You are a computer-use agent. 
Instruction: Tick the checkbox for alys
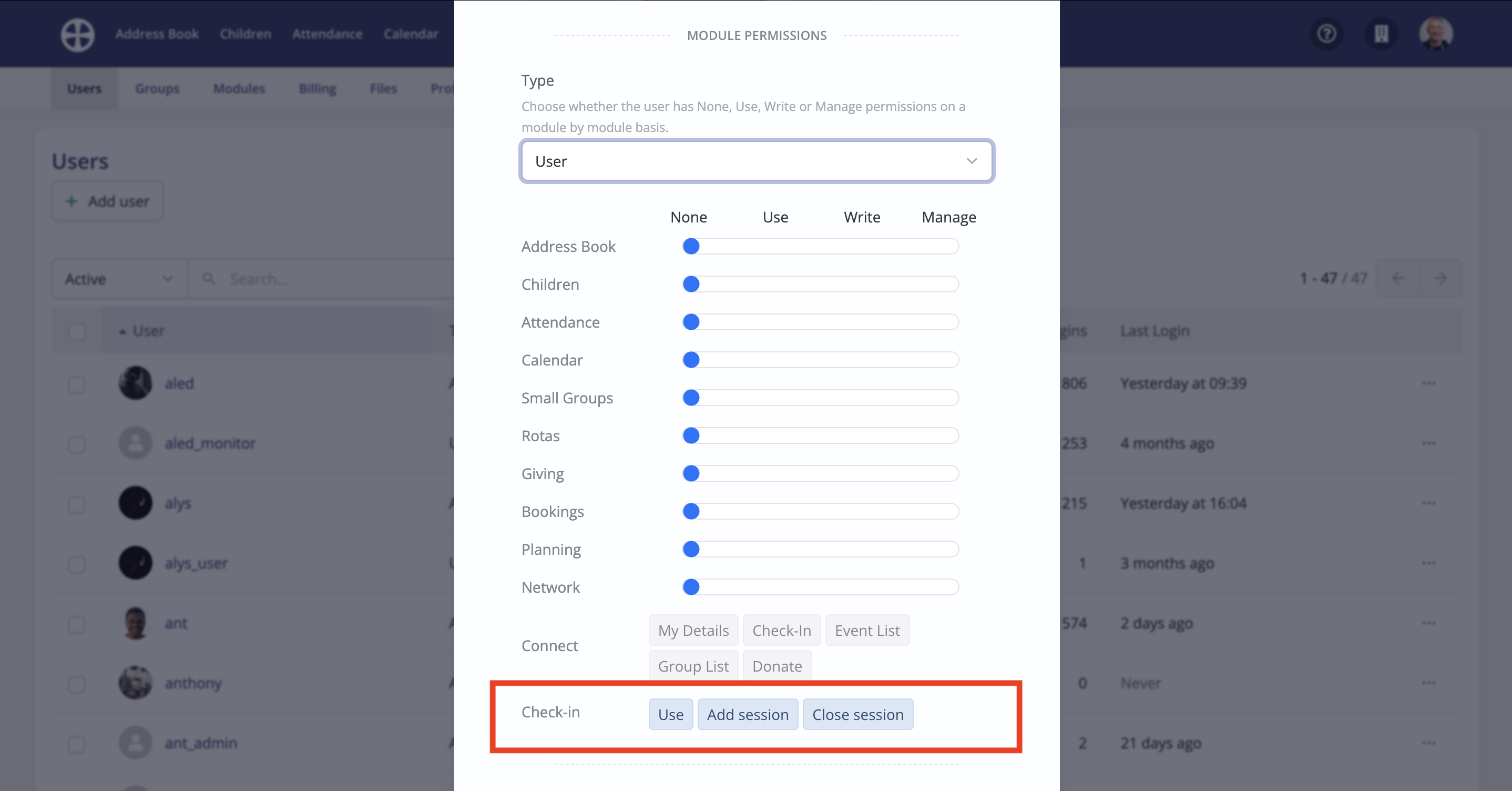tap(77, 504)
